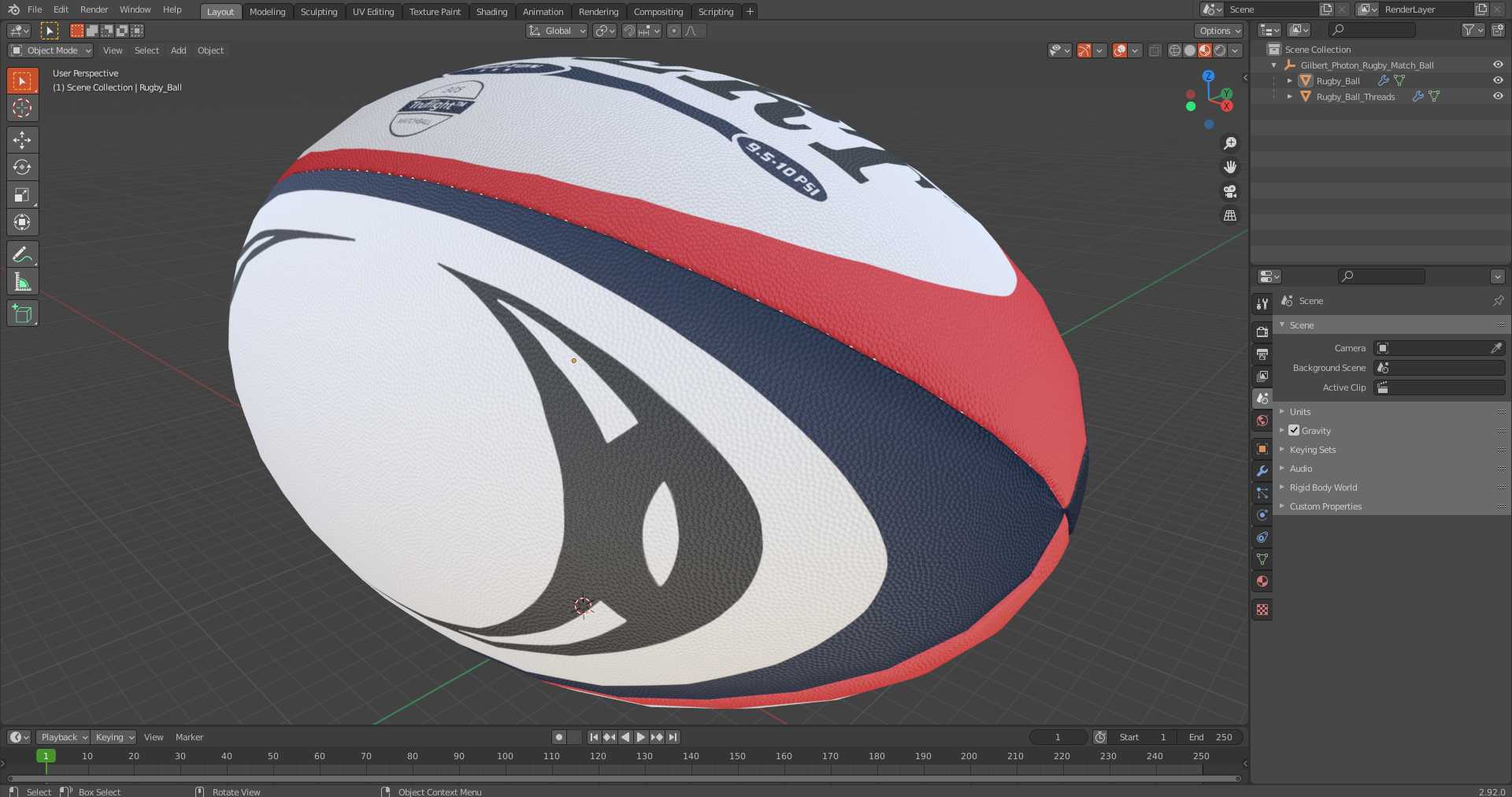Jump to the first frame

pos(594,737)
